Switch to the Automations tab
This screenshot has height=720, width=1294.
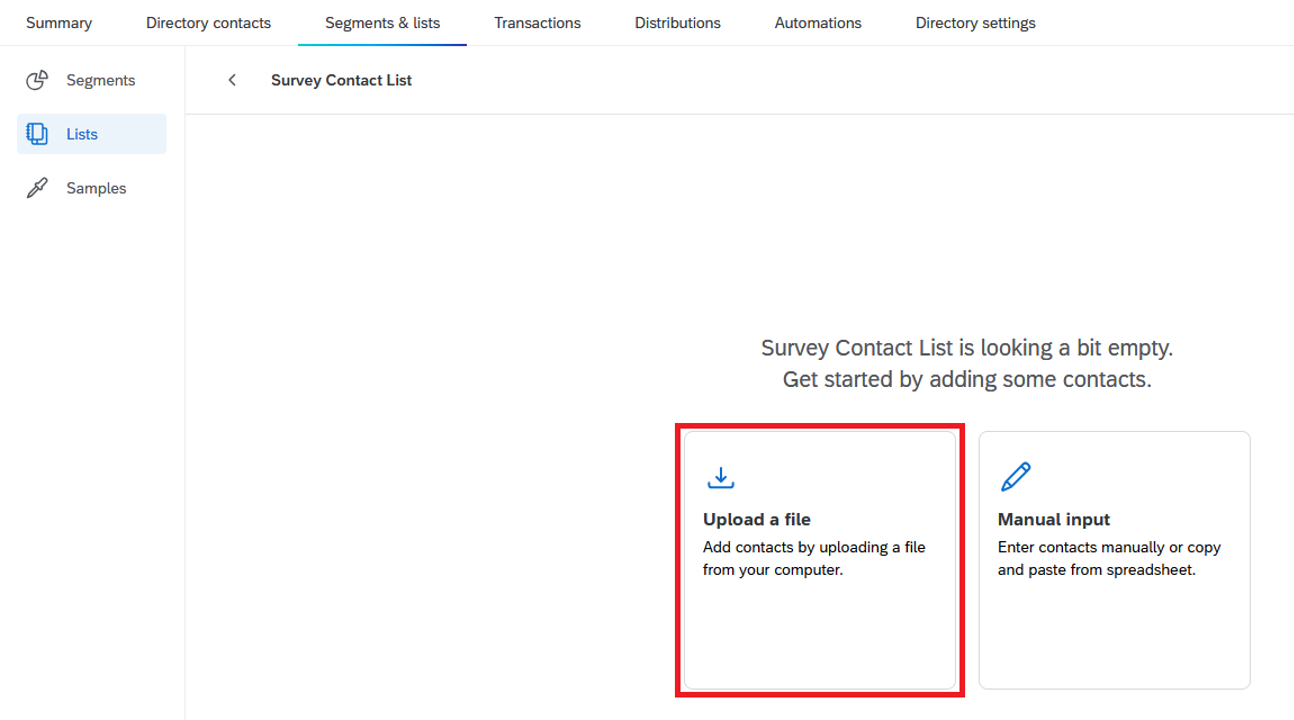point(817,23)
